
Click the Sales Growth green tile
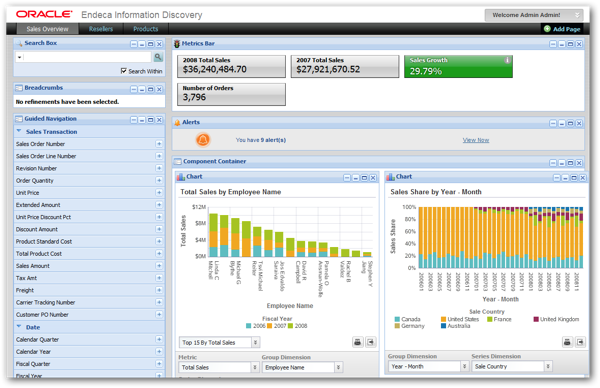(x=458, y=66)
